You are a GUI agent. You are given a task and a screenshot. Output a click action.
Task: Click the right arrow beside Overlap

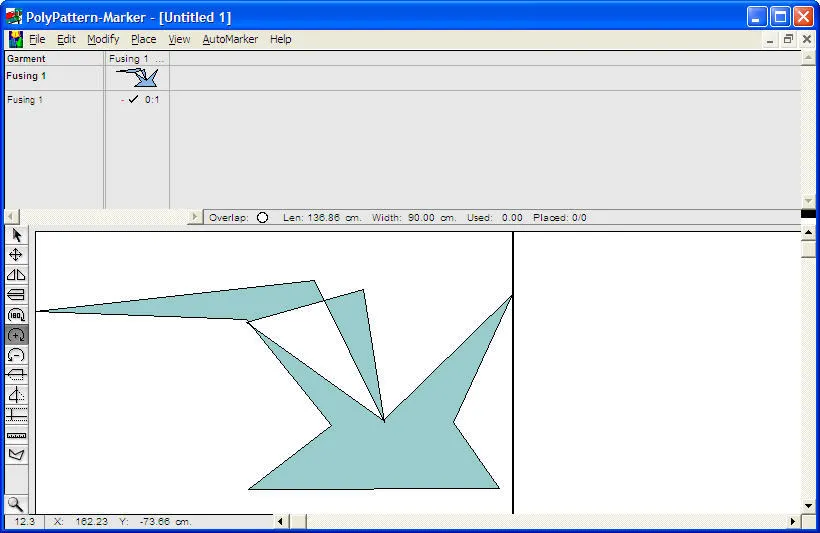pos(195,217)
